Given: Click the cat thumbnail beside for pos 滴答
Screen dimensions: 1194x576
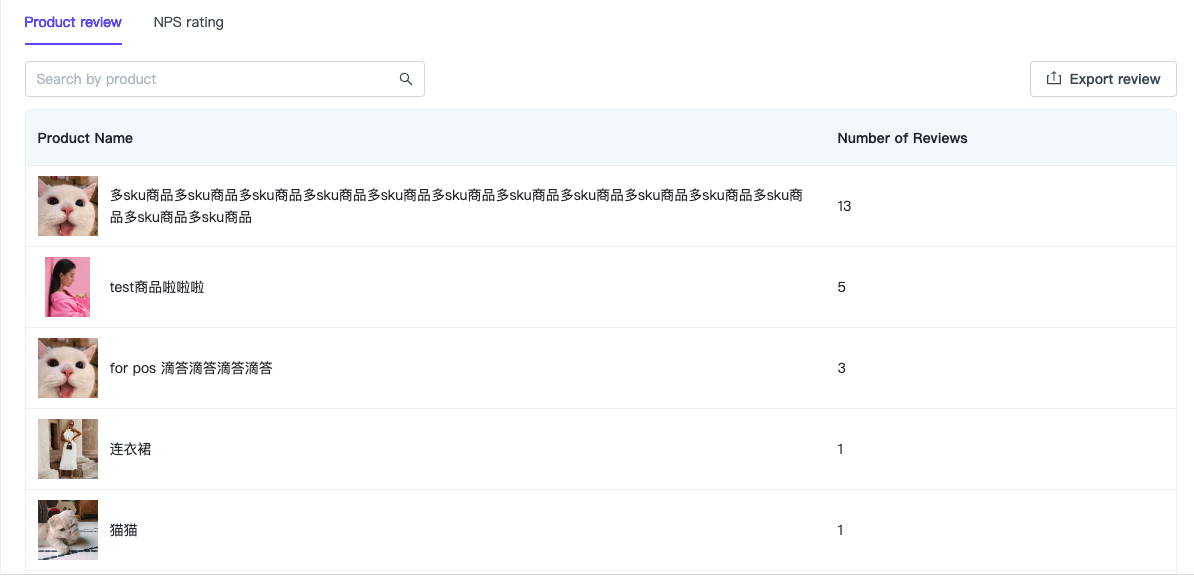Looking at the screenshot, I should [68, 368].
